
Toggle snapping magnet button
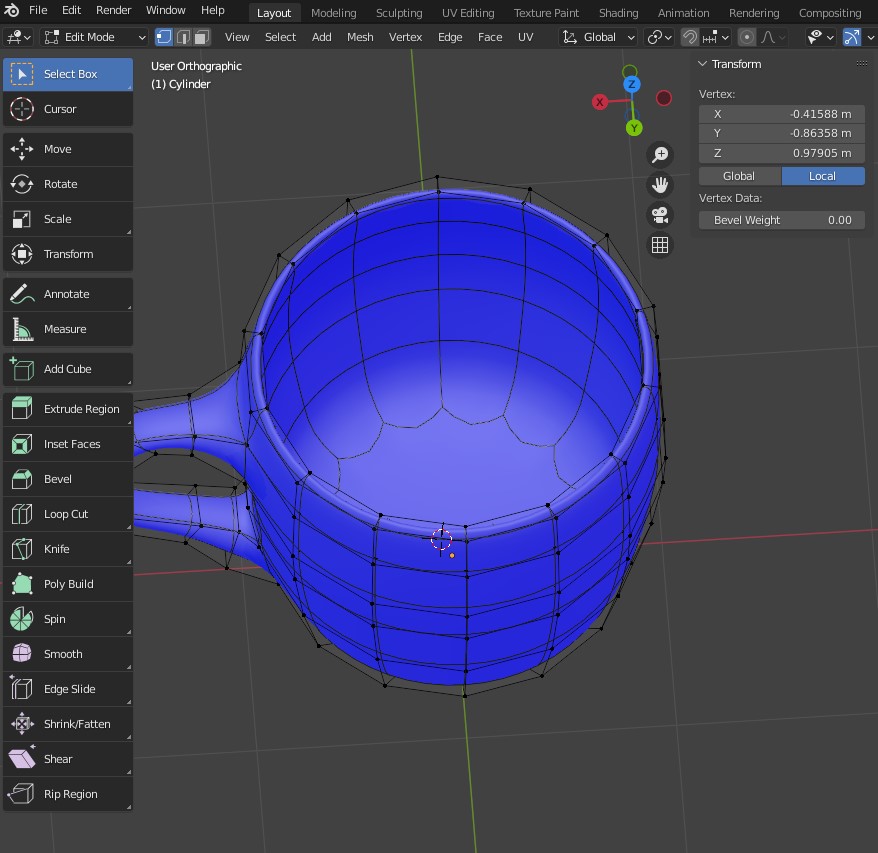coord(689,37)
